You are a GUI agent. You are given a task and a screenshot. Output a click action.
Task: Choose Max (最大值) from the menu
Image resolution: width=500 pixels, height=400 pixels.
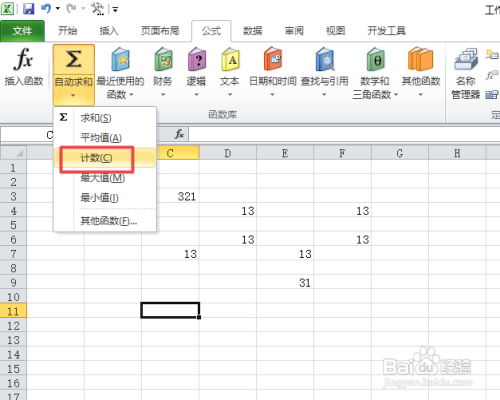point(105,178)
